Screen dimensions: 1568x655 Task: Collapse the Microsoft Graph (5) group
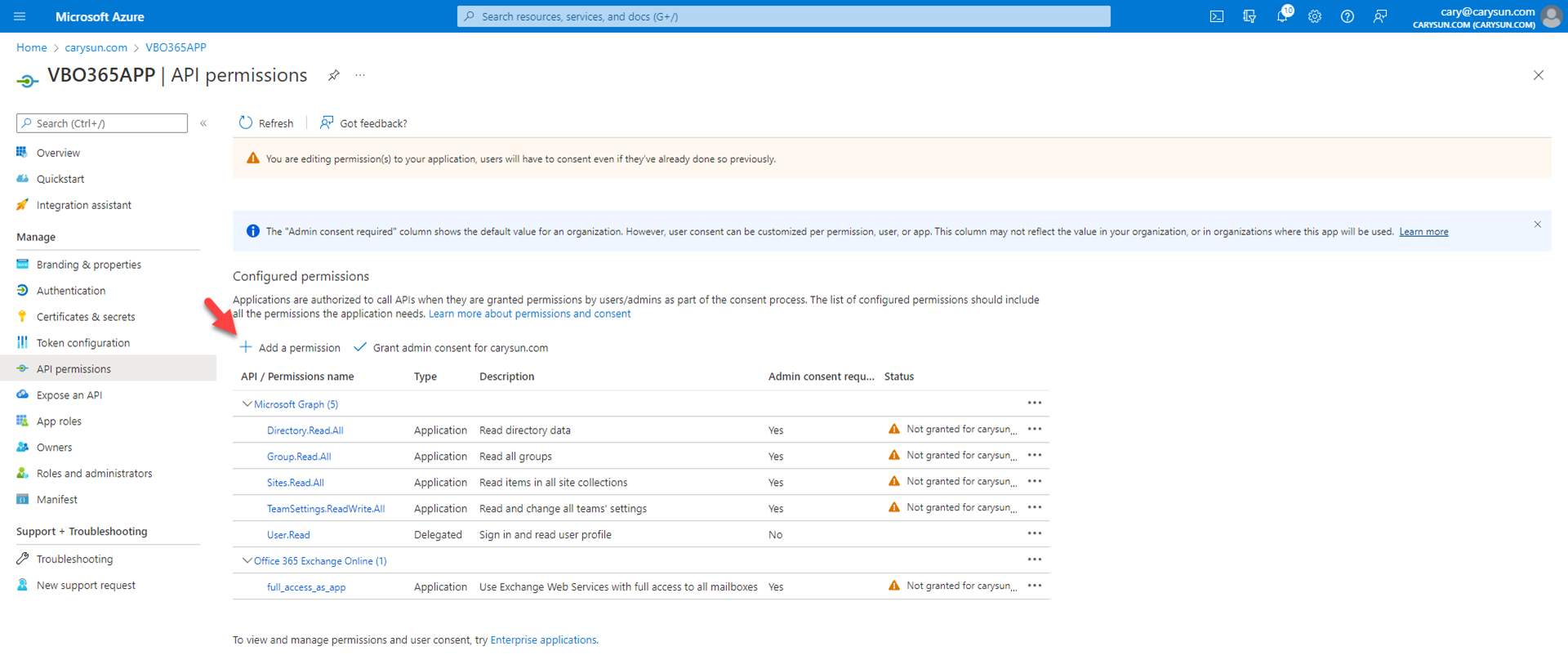pyautogui.click(x=247, y=404)
